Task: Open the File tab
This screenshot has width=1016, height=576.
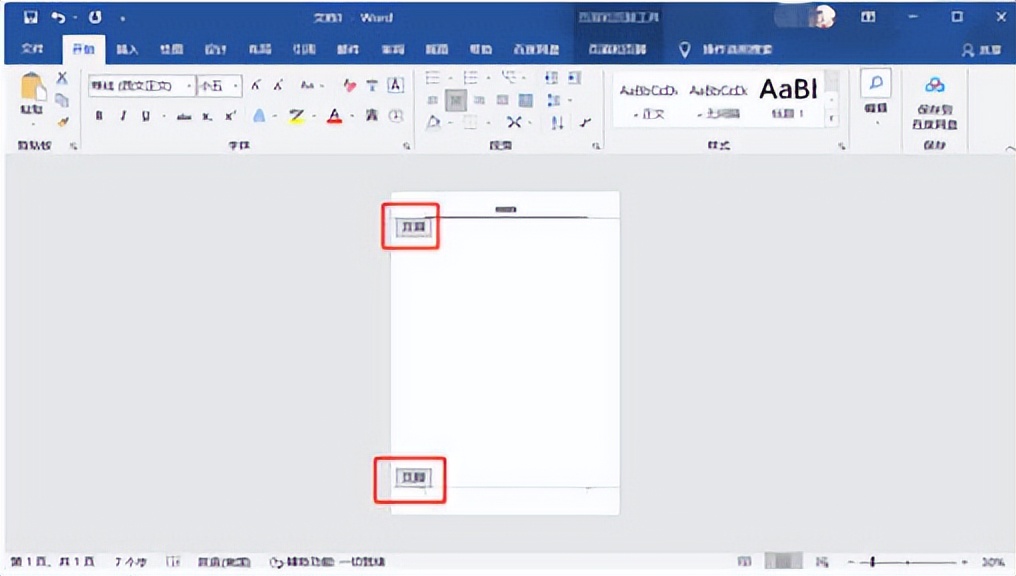Action: coord(32,49)
